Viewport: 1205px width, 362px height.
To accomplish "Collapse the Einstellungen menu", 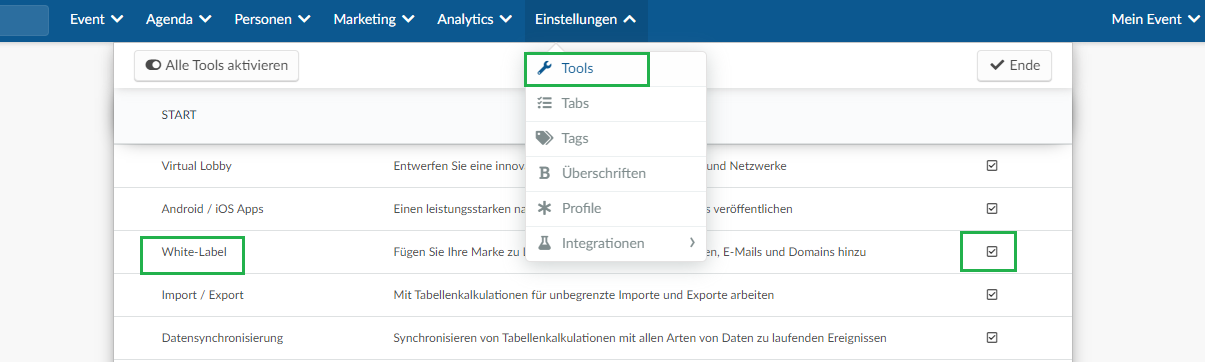I will click(x=585, y=19).
